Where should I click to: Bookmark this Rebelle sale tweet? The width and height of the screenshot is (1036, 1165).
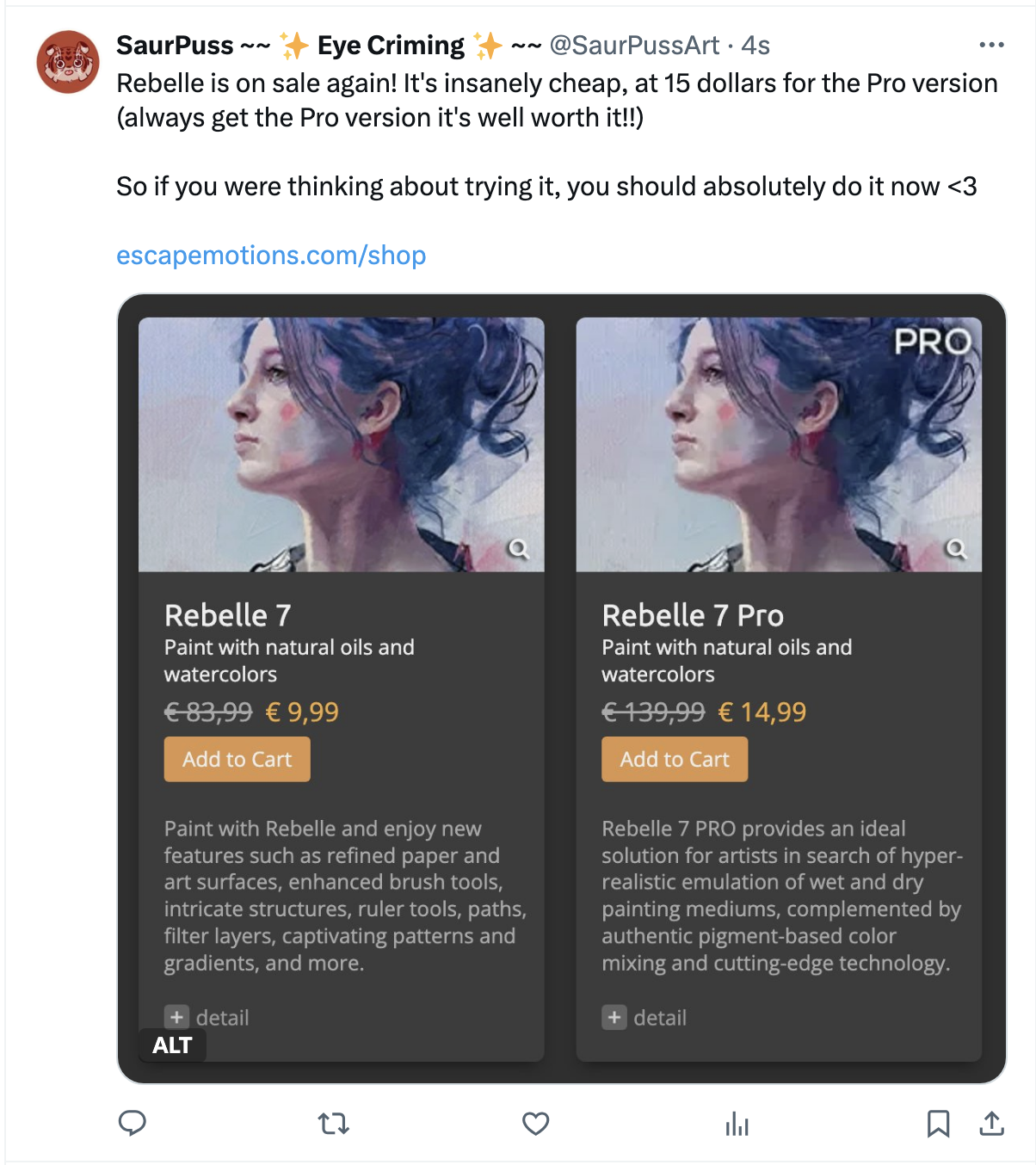938,1123
